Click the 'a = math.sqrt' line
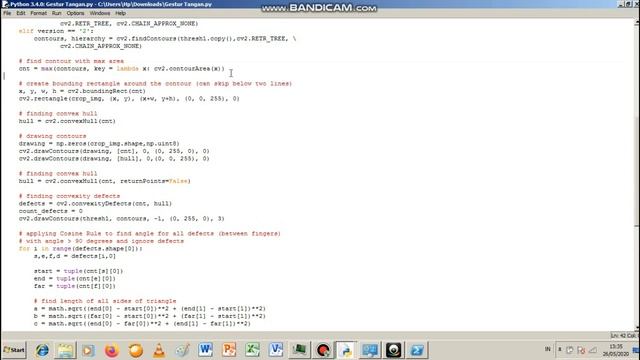The image size is (640, 360). (x=149, y=309)
